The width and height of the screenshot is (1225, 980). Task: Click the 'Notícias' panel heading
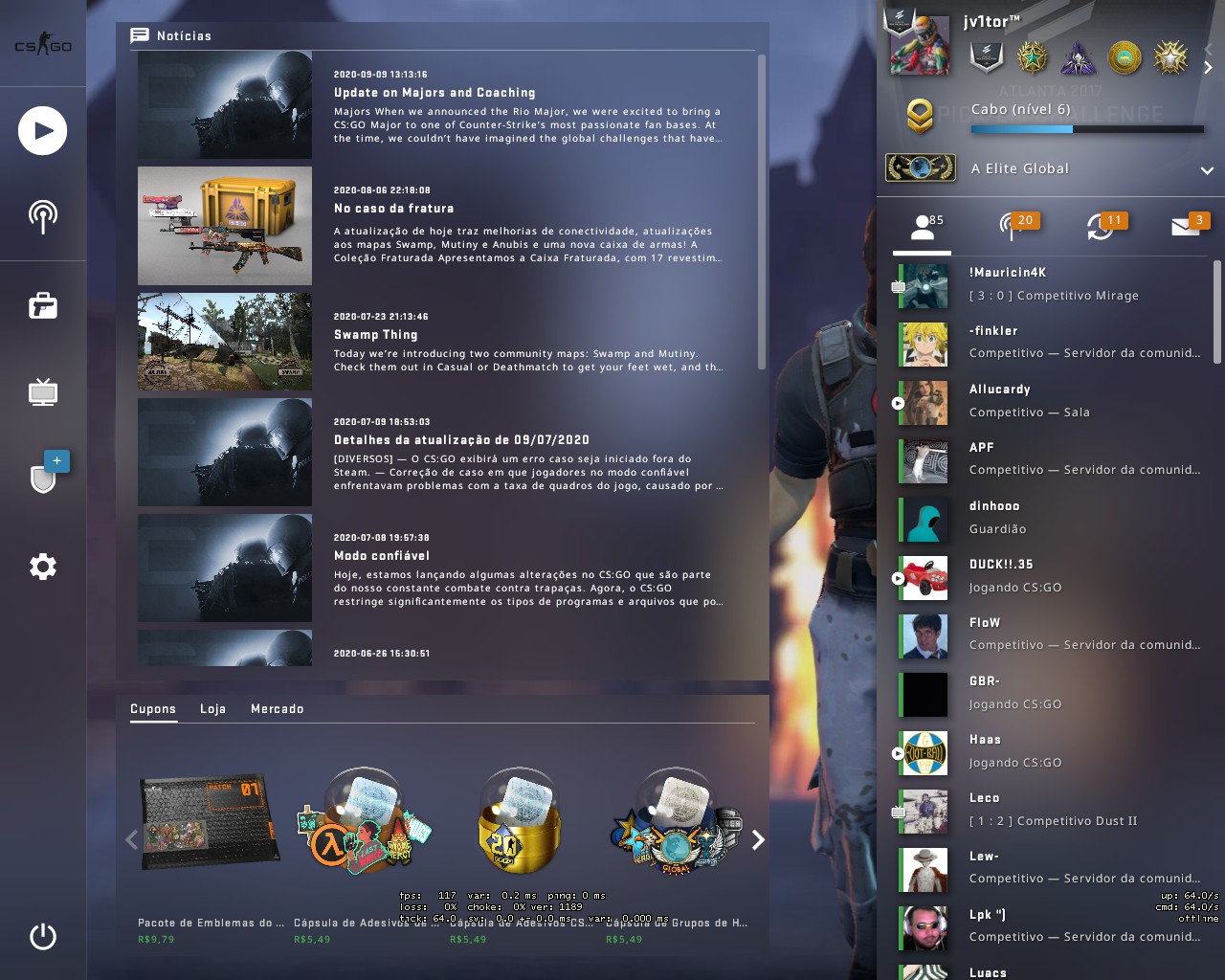184,35
